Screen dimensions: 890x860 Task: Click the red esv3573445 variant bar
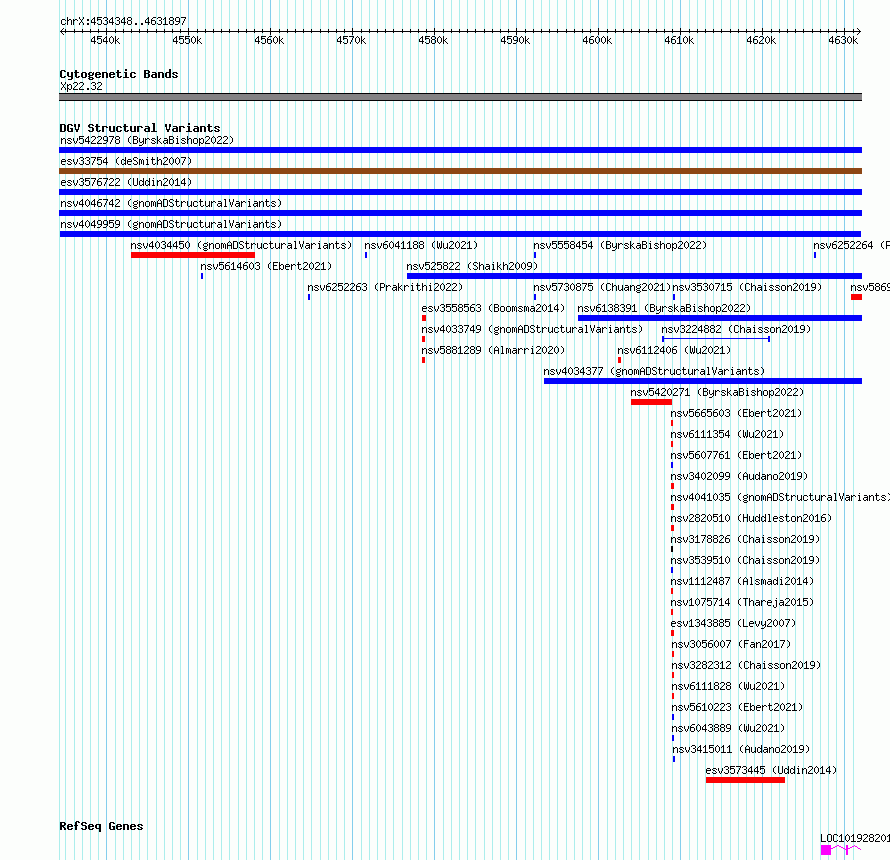[745, 780]
